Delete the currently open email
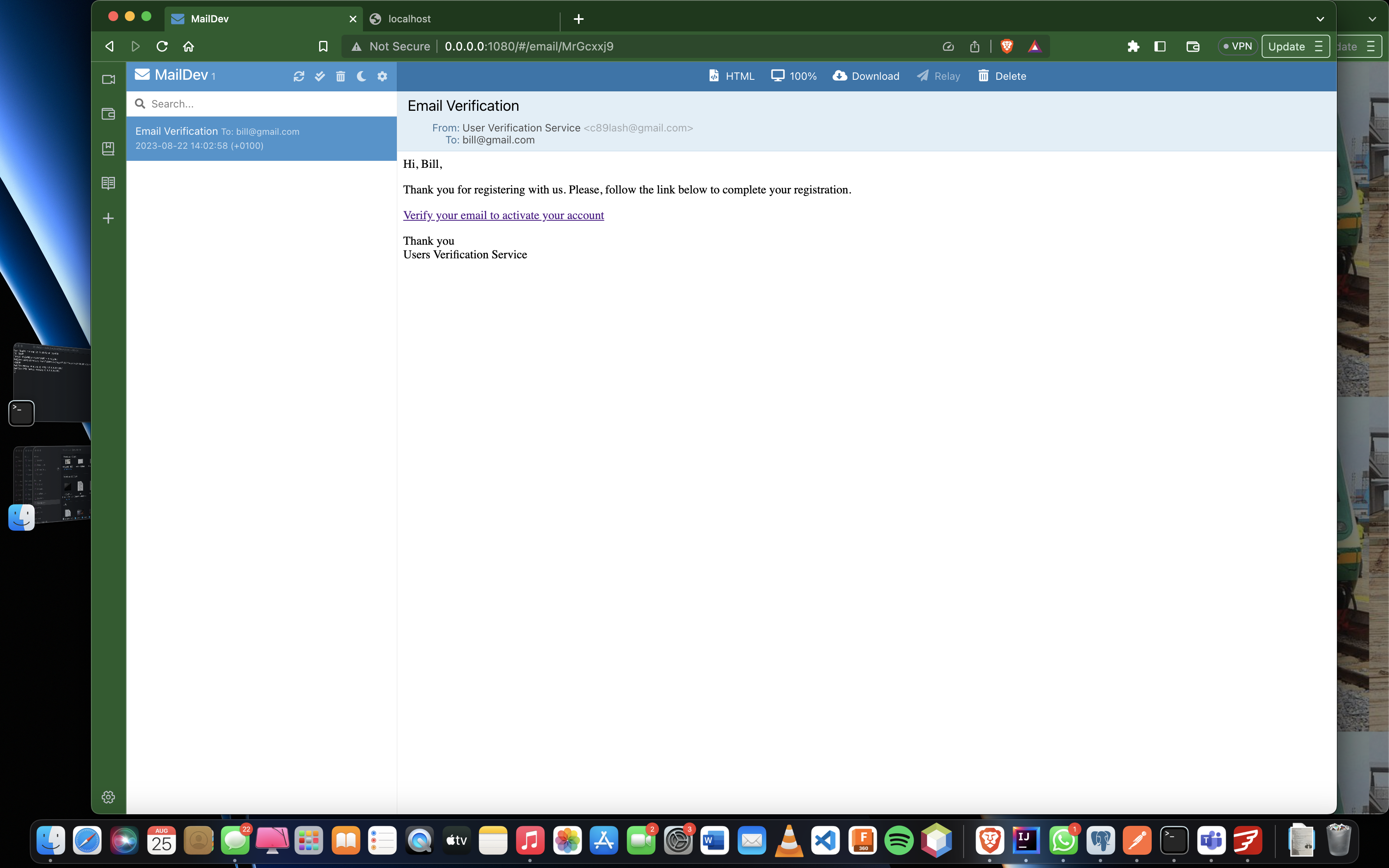The width and height of the screenshot is (1389, 868). tap(1002, 76)
